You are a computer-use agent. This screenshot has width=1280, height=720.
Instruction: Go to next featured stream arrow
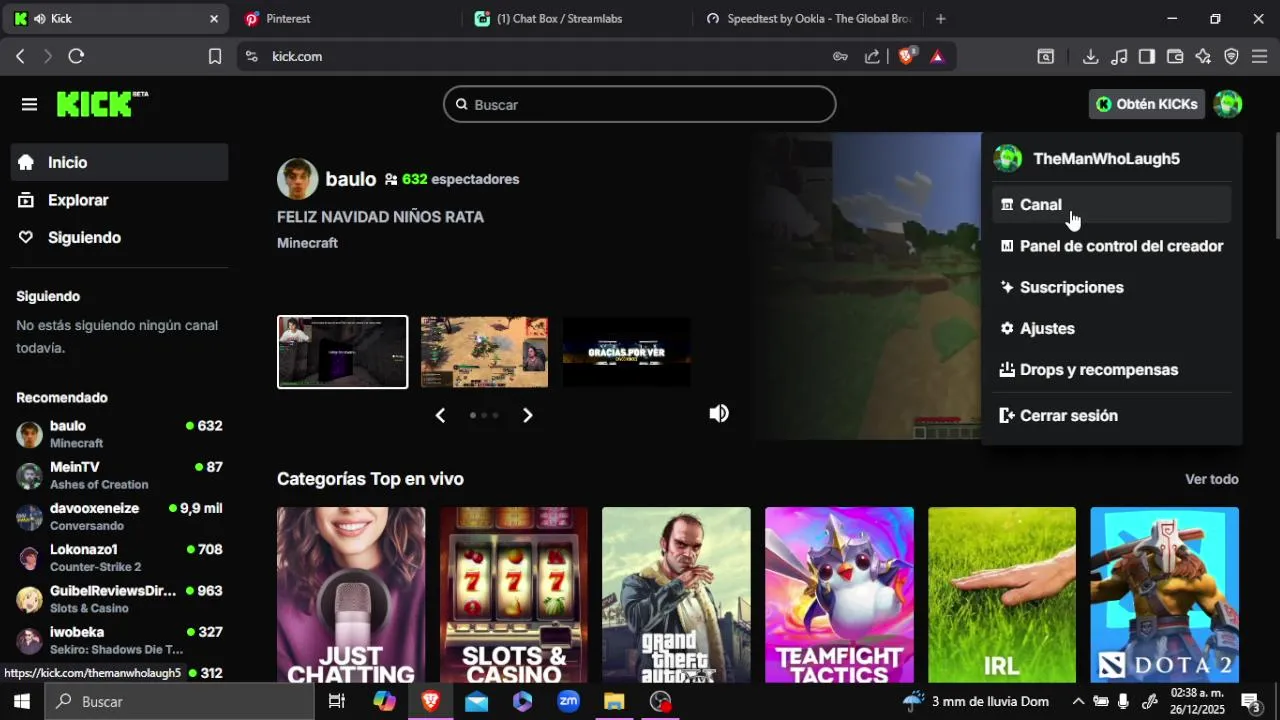pos(528,415)
